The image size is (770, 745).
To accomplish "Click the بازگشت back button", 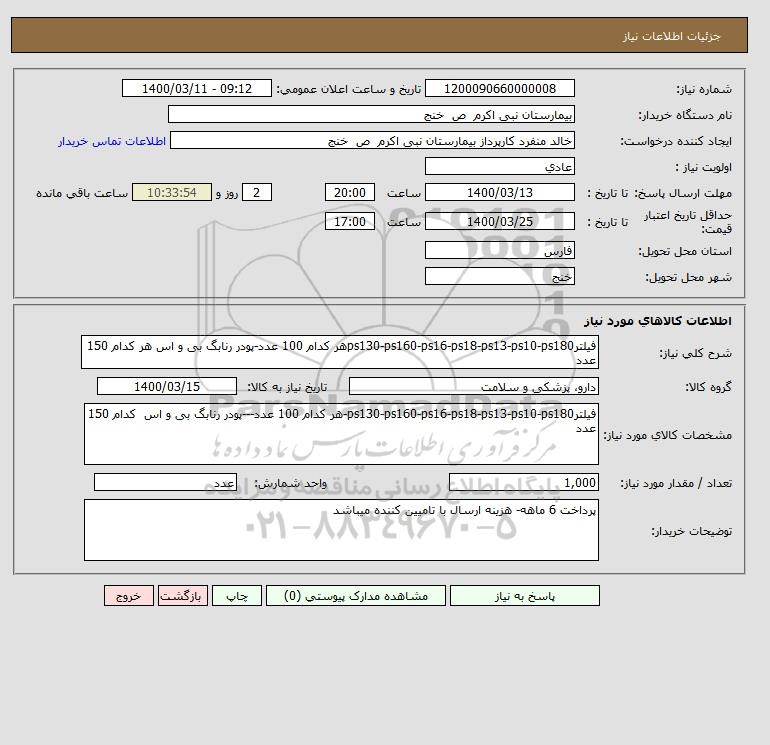I will click(183, 595).
